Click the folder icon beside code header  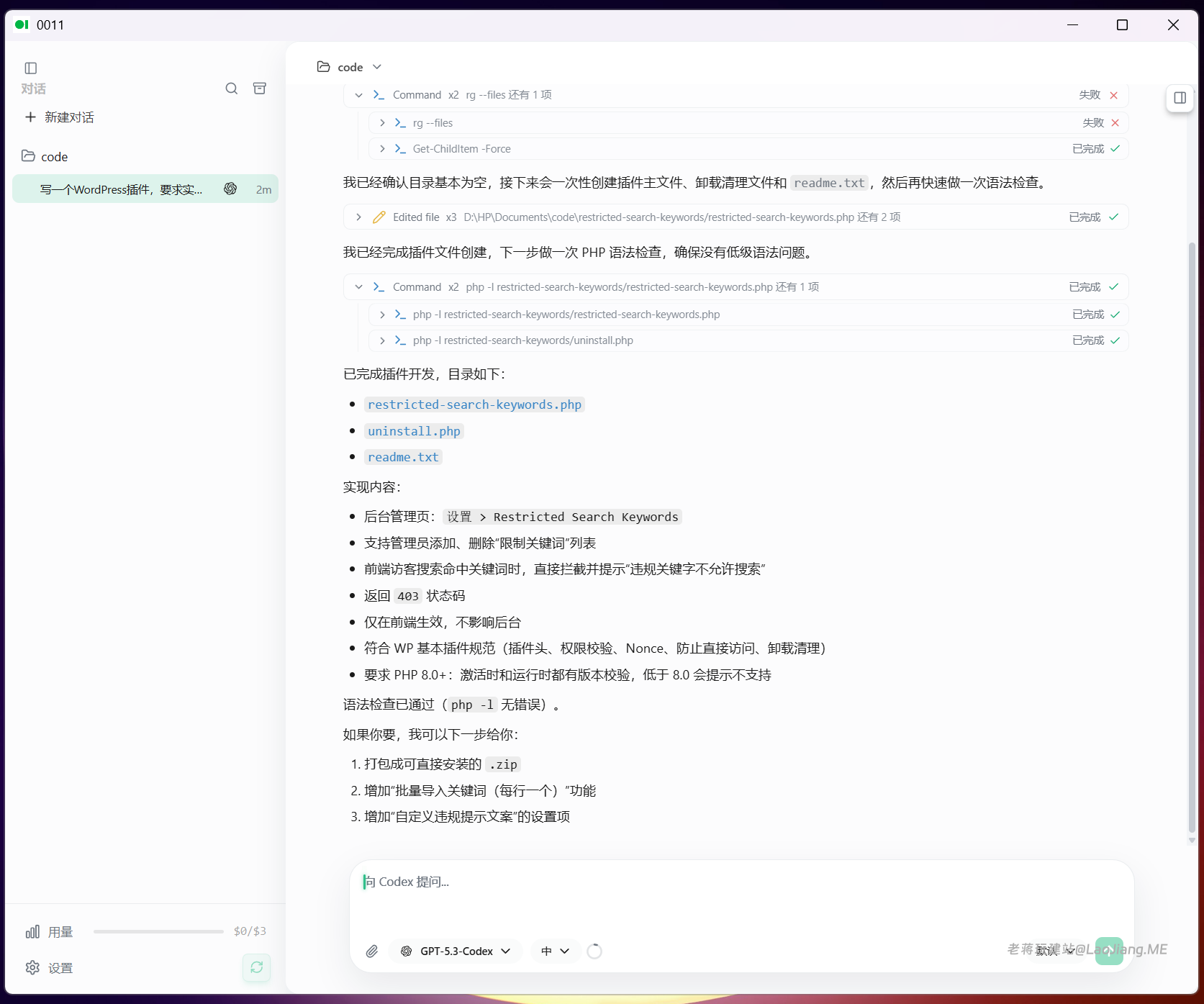tap(324, 67)
